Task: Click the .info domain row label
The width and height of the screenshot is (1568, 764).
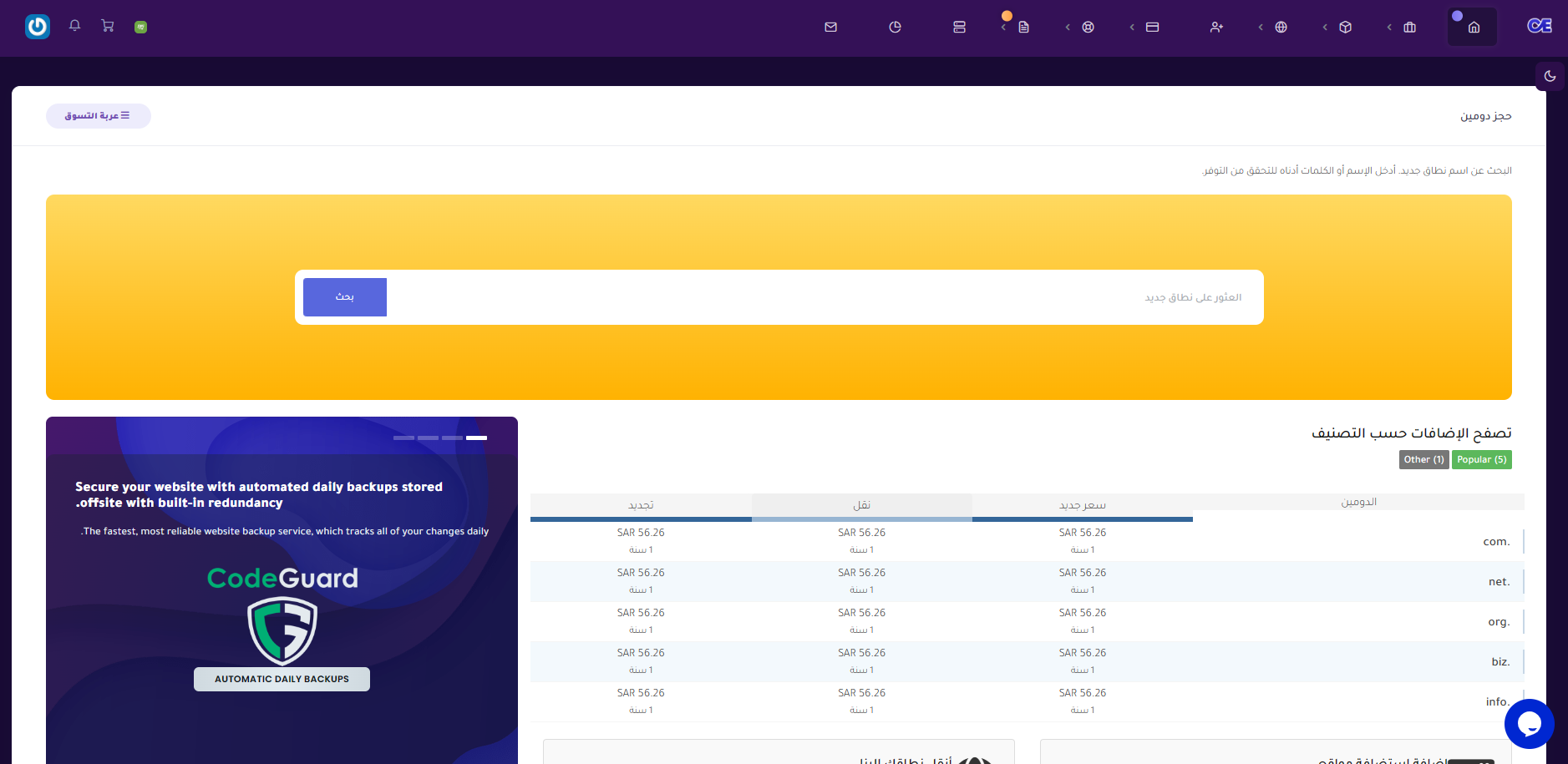Action: 1498,702
